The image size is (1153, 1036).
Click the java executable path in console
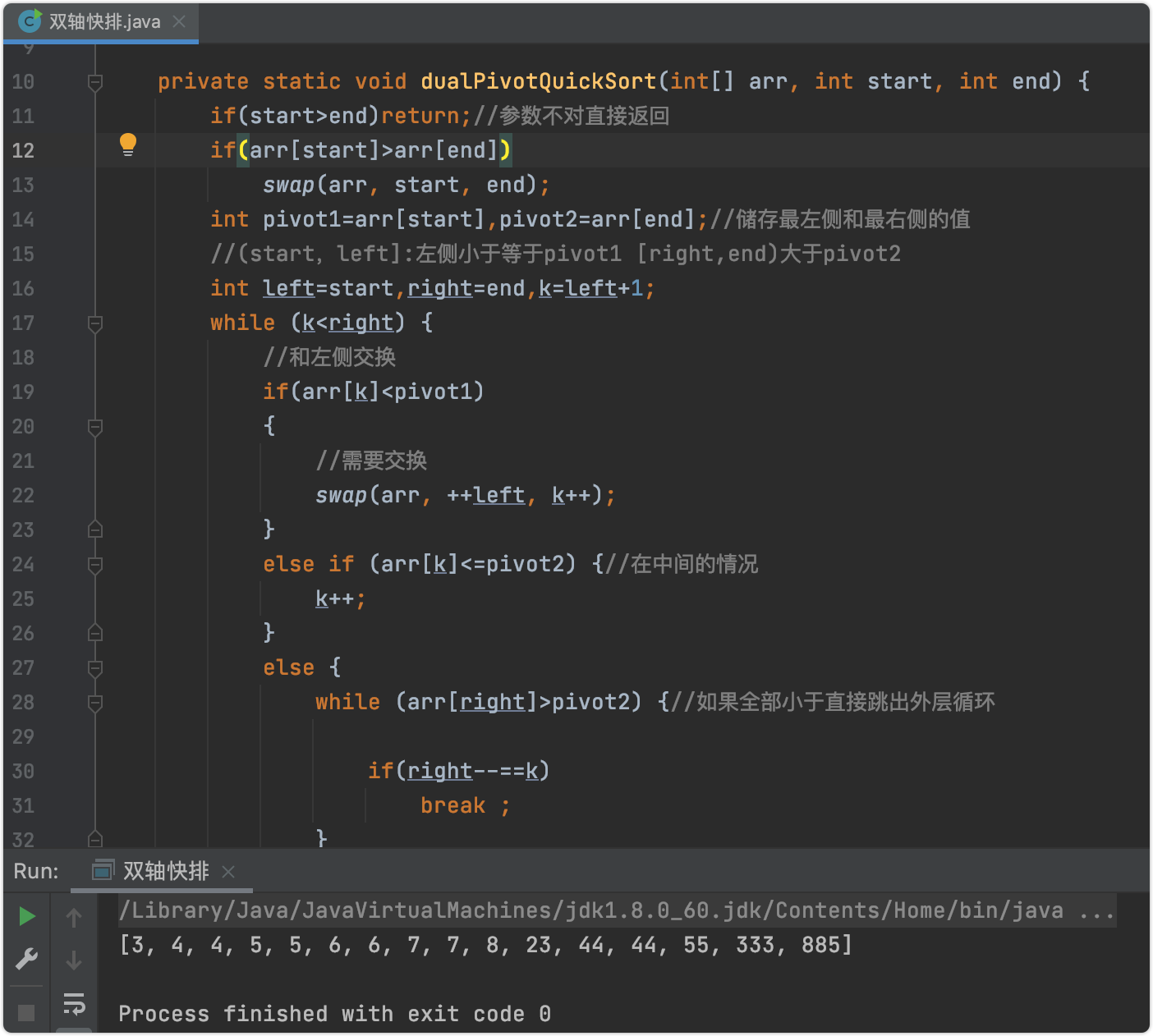point(617,910)
